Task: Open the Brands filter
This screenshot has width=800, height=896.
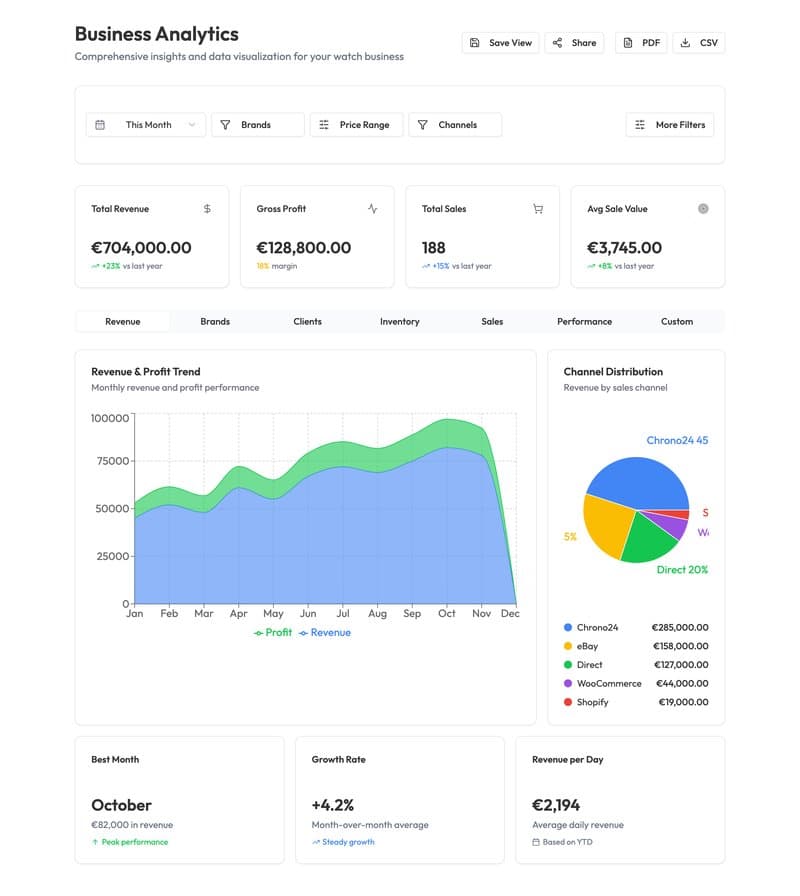Action: pos(258,125)
